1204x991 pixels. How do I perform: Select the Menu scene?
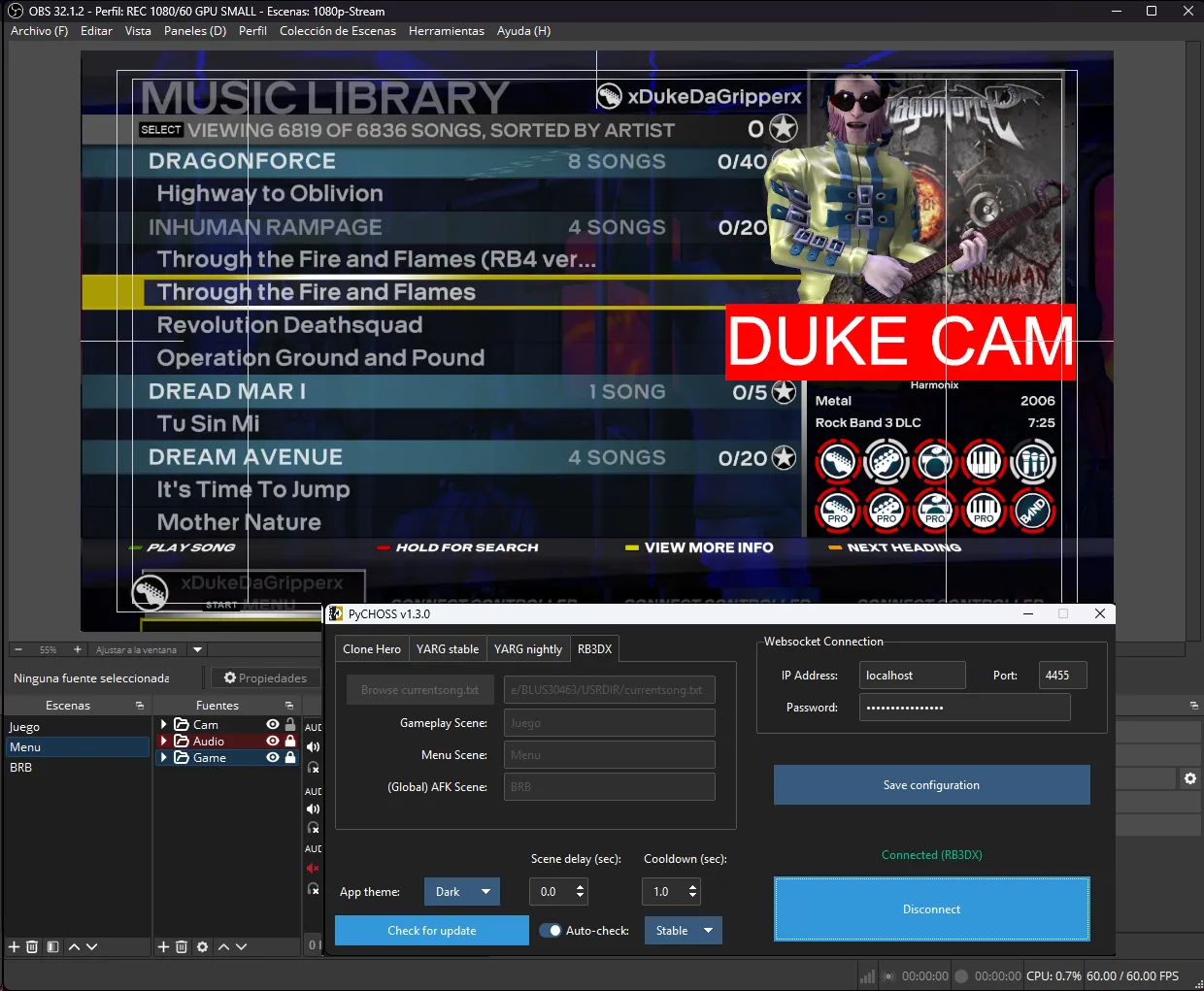point(78,746)
